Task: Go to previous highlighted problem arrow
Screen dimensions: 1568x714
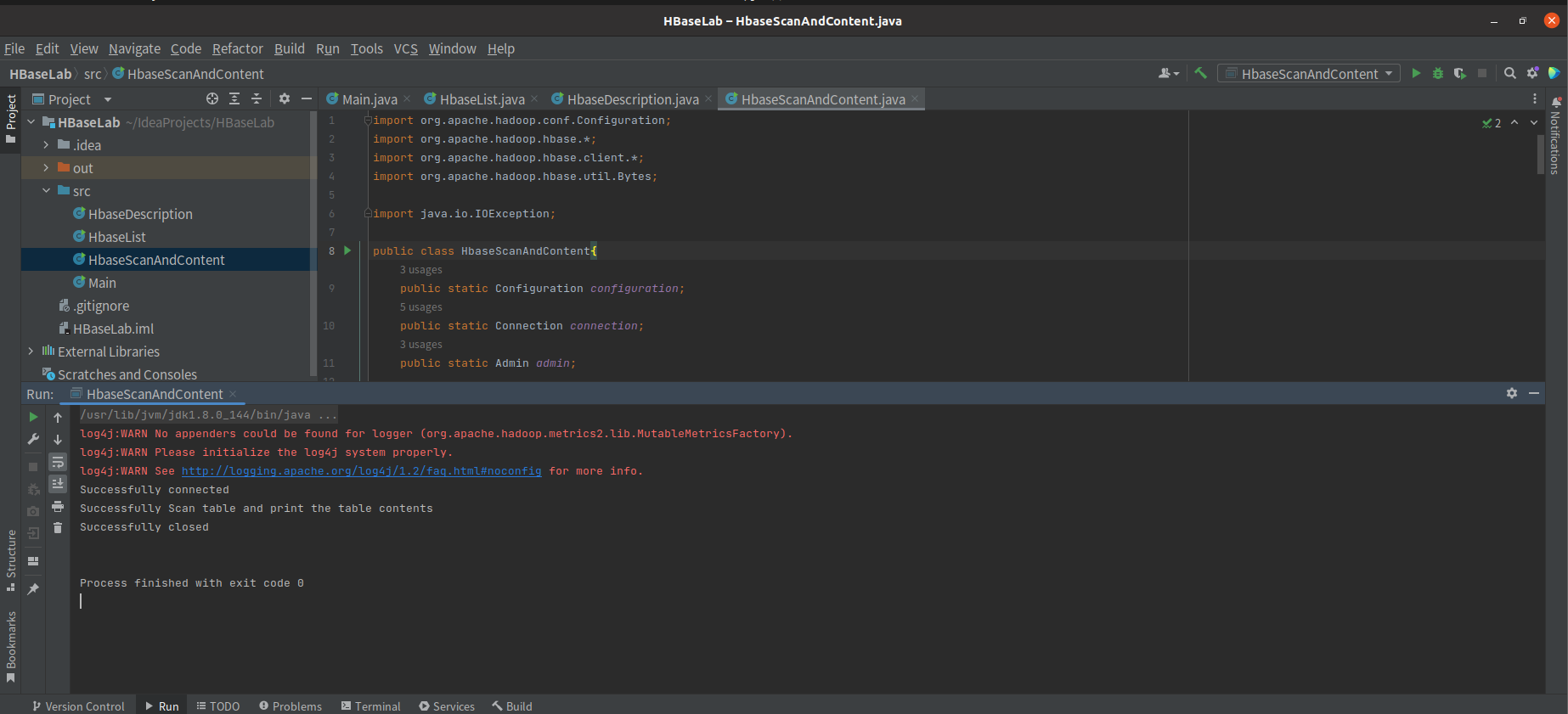Action: click(1514, 122)
